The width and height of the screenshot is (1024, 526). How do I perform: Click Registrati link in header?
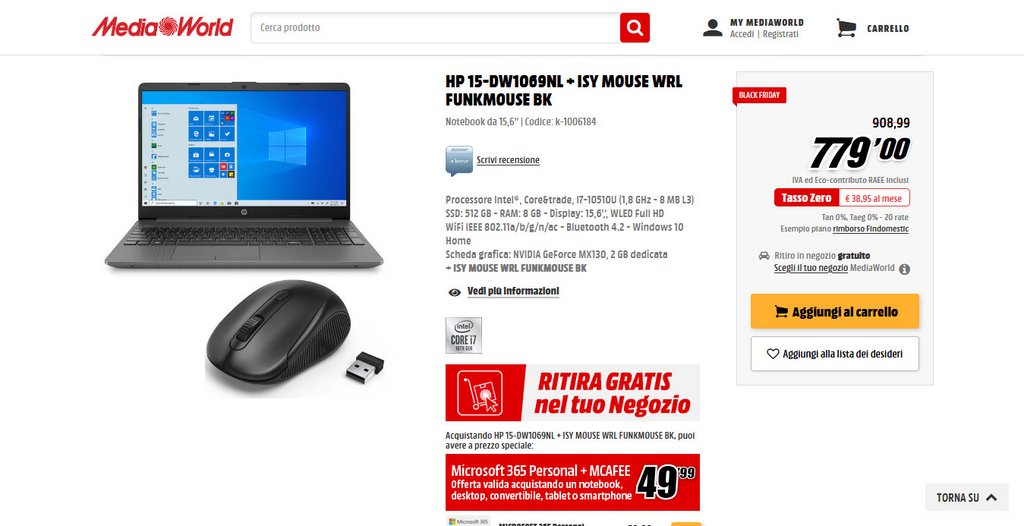click(780, 34)
